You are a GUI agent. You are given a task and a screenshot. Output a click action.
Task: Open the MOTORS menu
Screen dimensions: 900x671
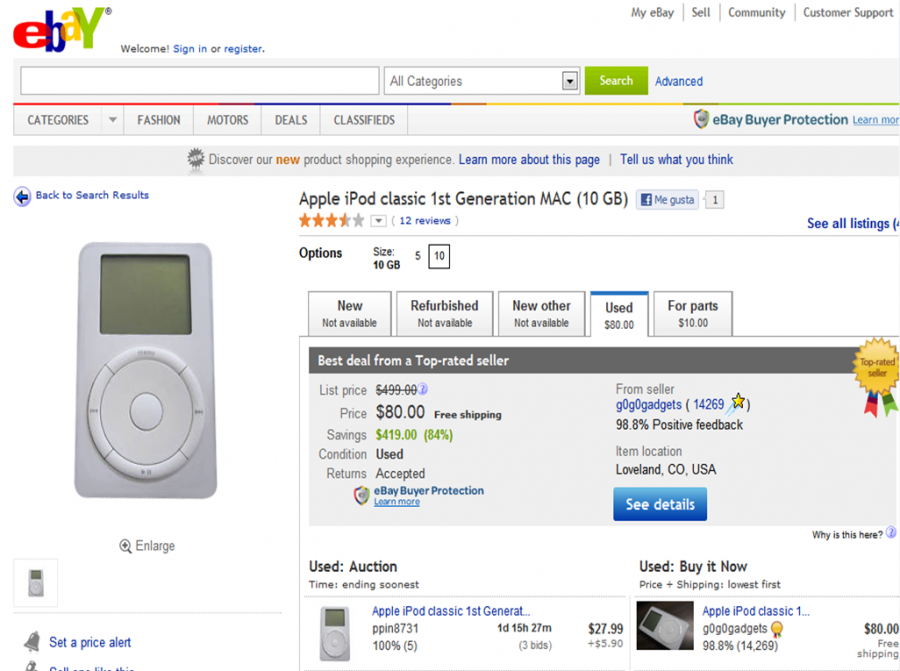[x=226, y=119]
